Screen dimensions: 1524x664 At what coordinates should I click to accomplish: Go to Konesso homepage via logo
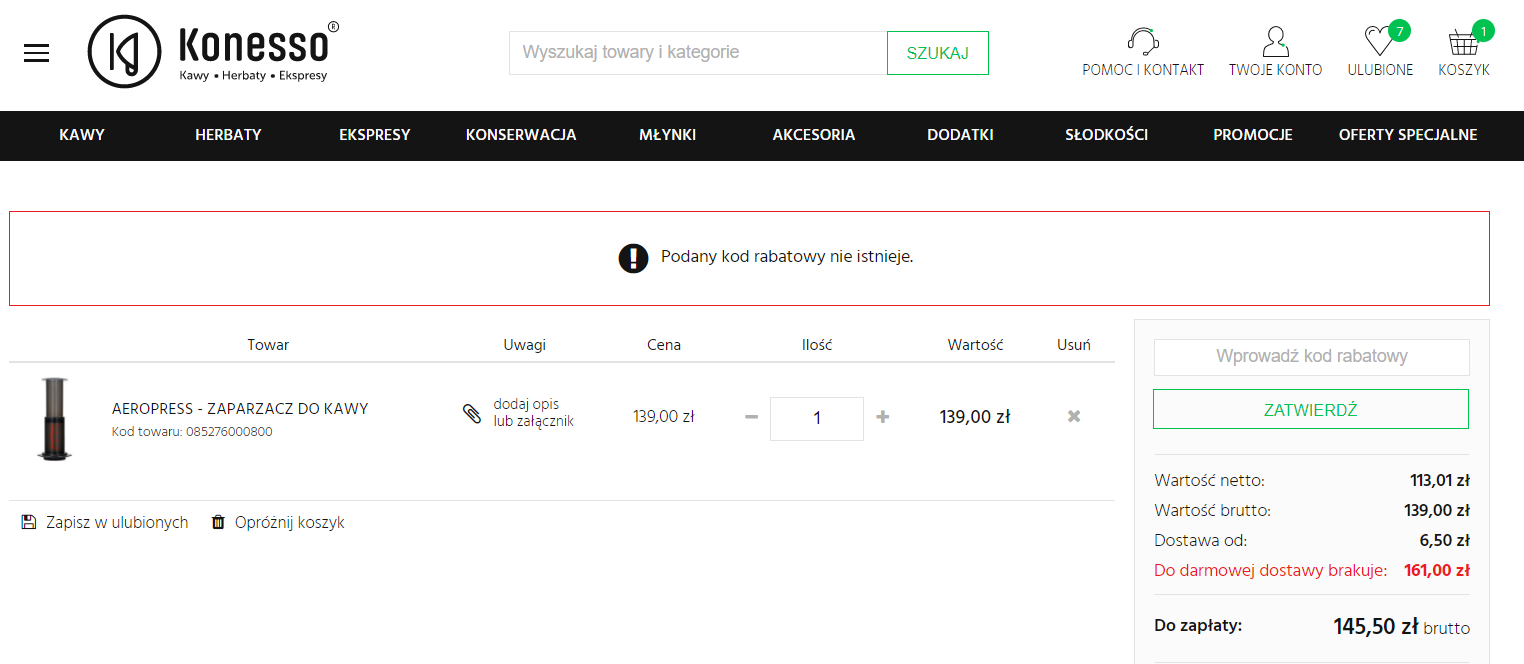click(213, 52)
